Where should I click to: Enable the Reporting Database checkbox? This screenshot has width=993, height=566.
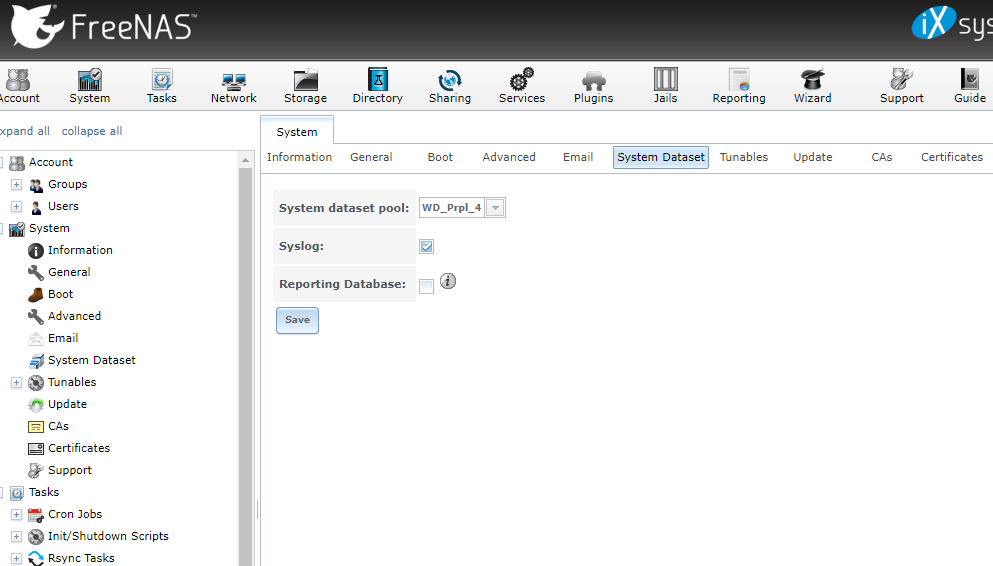click(427, 286)
